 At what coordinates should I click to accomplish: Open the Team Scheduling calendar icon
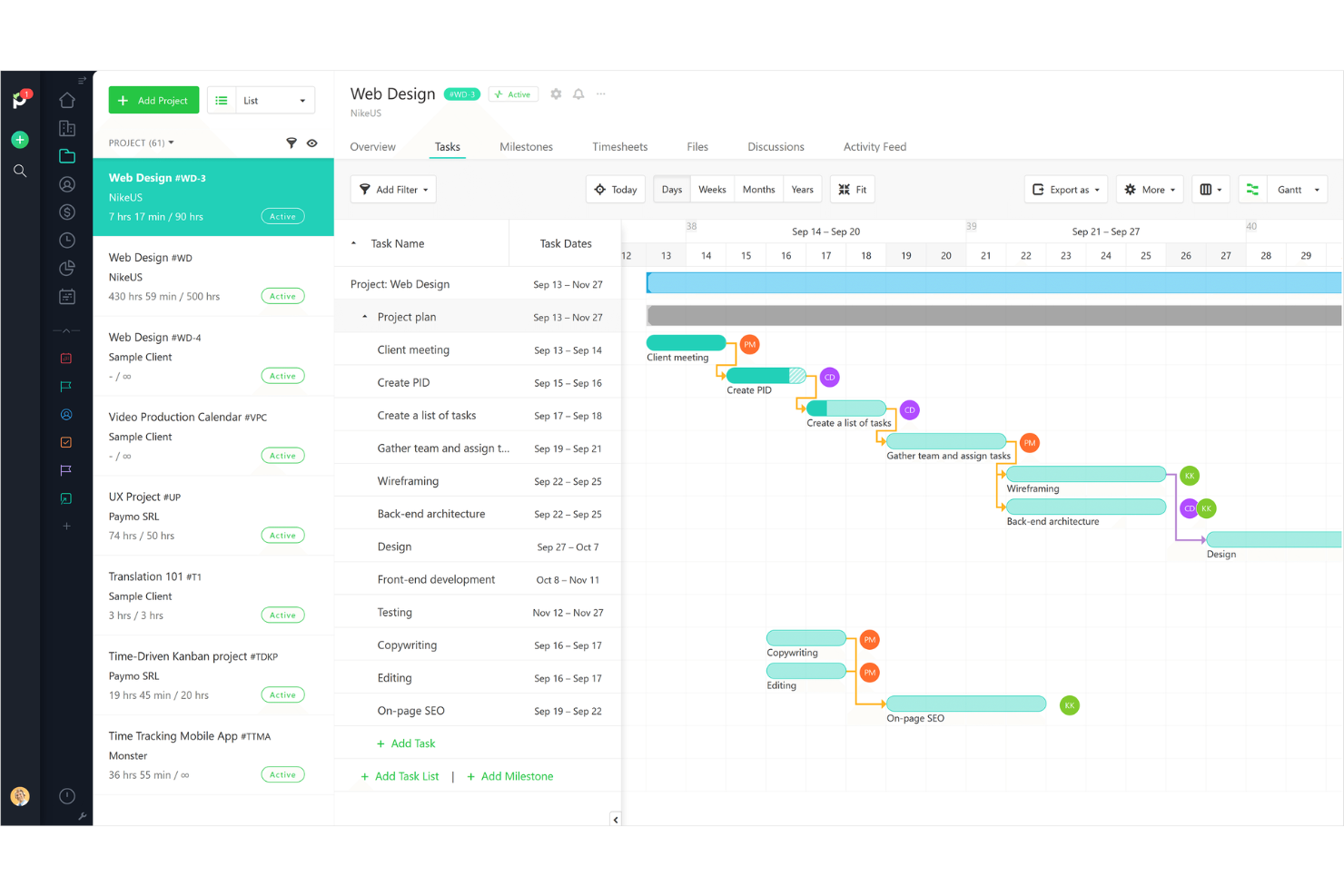tap(67, 296)
